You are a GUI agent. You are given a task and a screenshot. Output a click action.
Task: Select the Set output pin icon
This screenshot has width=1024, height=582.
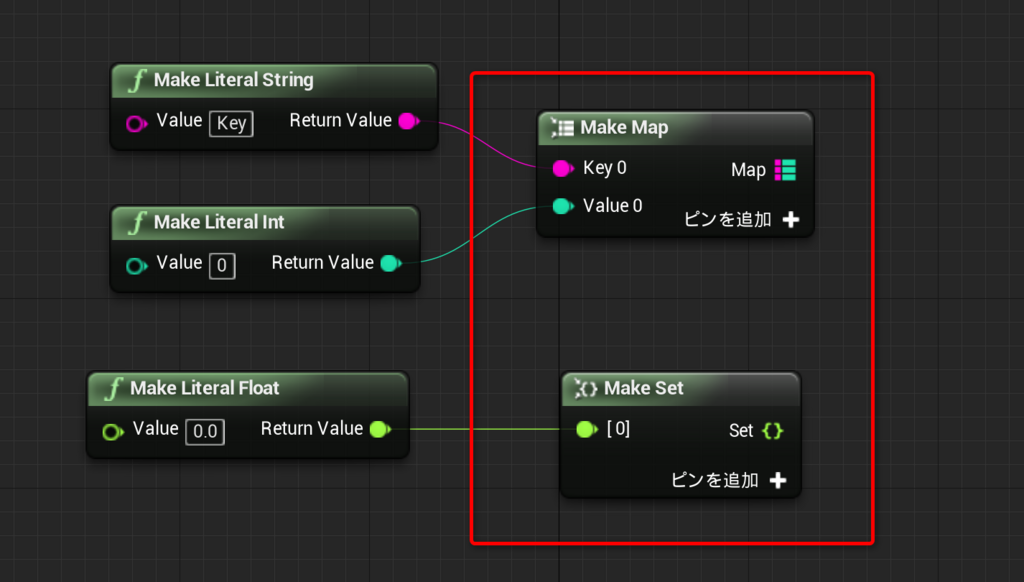773,430
